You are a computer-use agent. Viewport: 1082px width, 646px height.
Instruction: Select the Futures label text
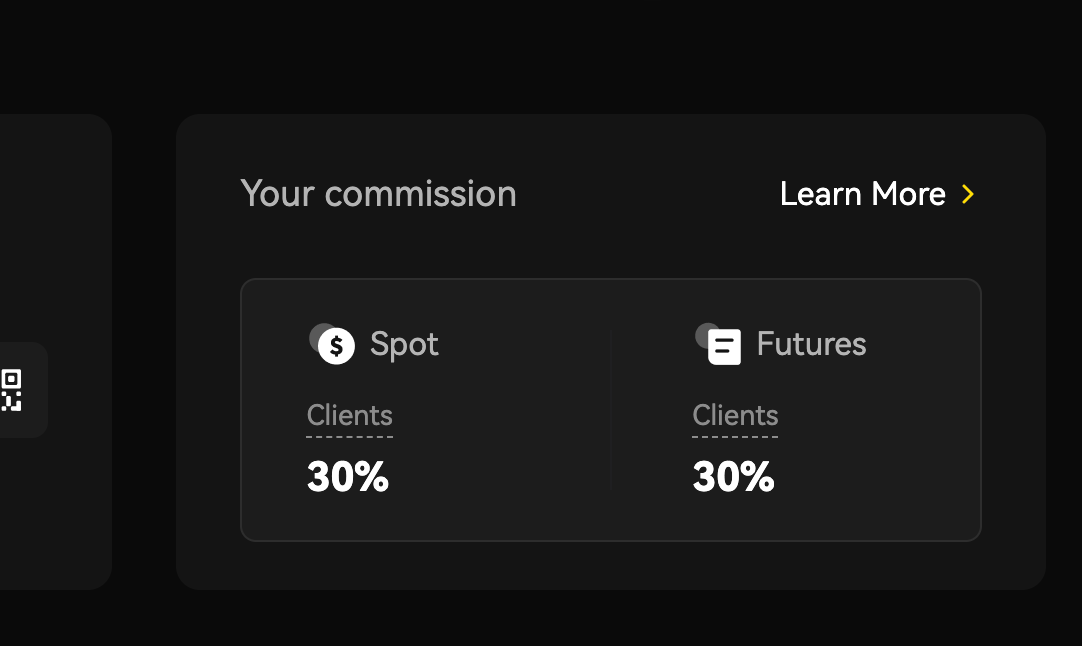pyautogui.click(x=811, y=344)
